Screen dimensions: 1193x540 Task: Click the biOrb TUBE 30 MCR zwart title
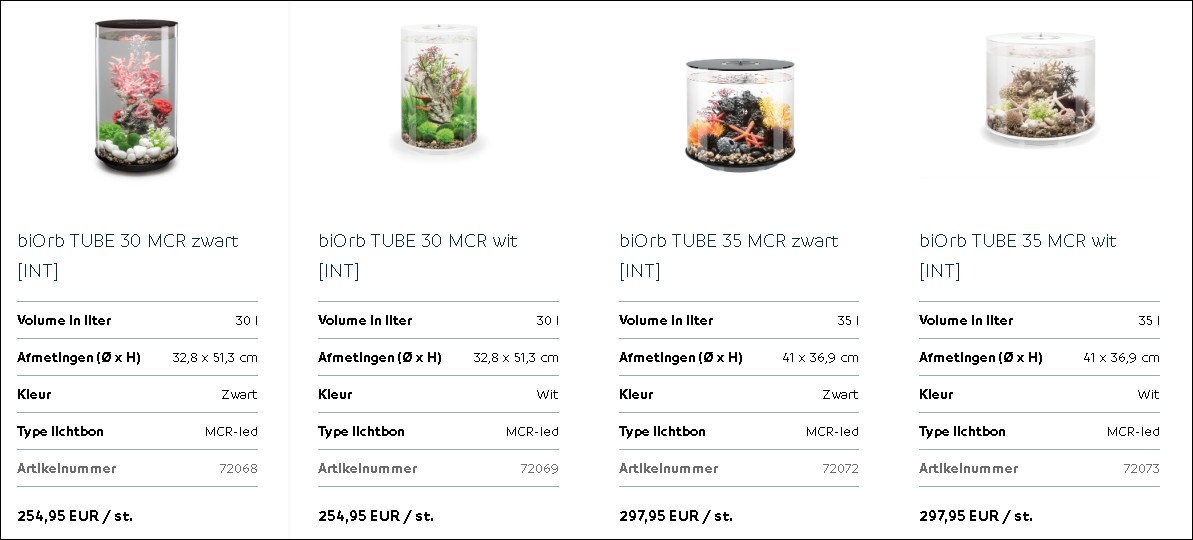click(x=128, y=256)
